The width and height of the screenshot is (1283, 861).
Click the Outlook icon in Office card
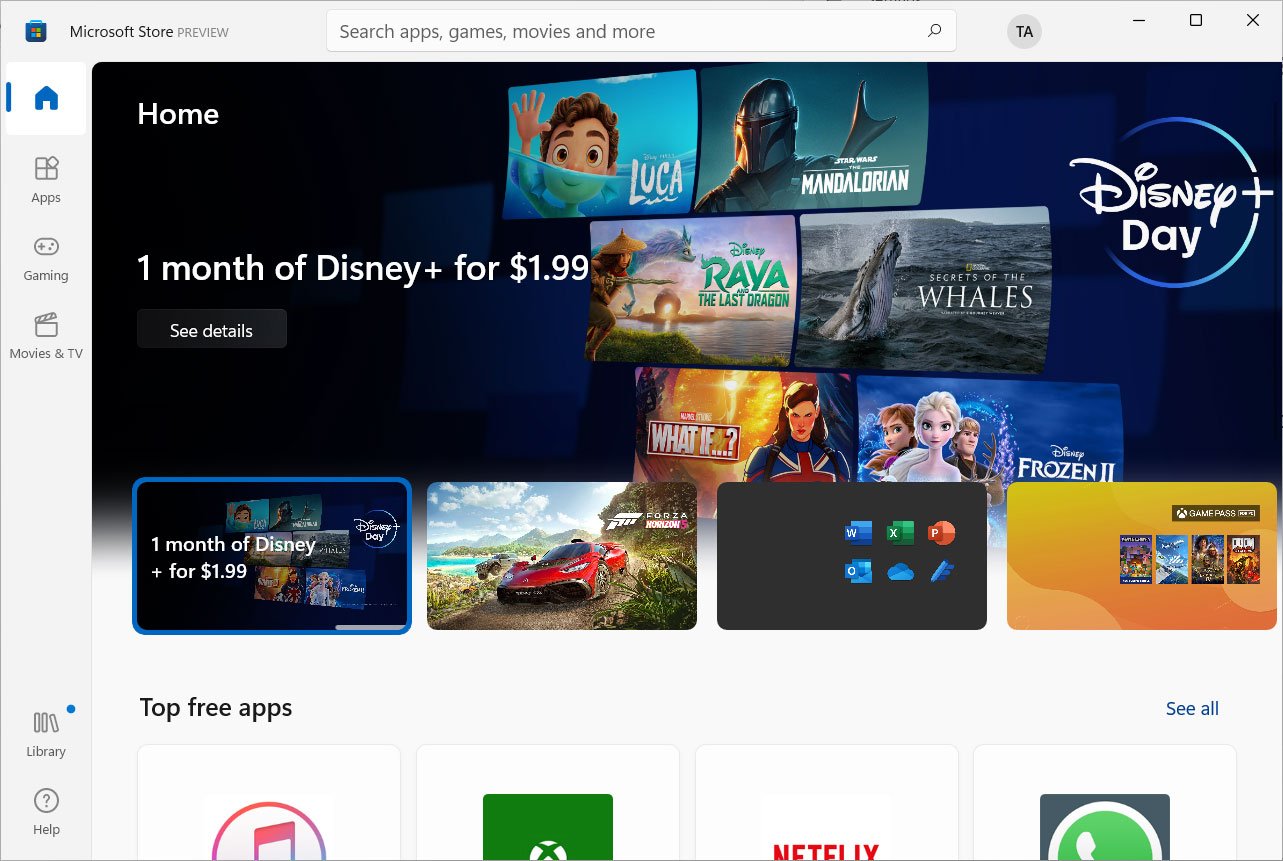pos(858,572)
